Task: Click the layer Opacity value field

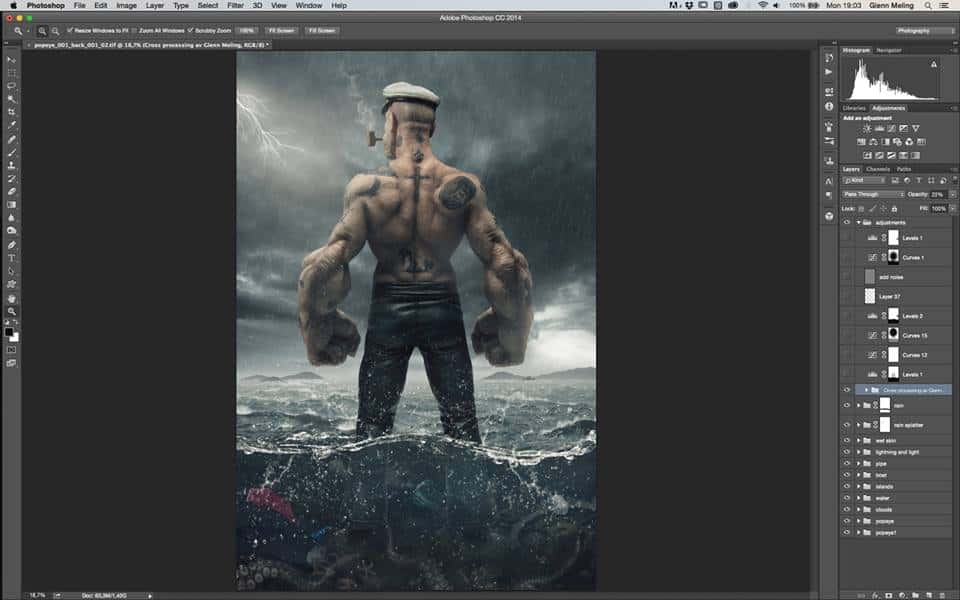Action: click(937, 194)
